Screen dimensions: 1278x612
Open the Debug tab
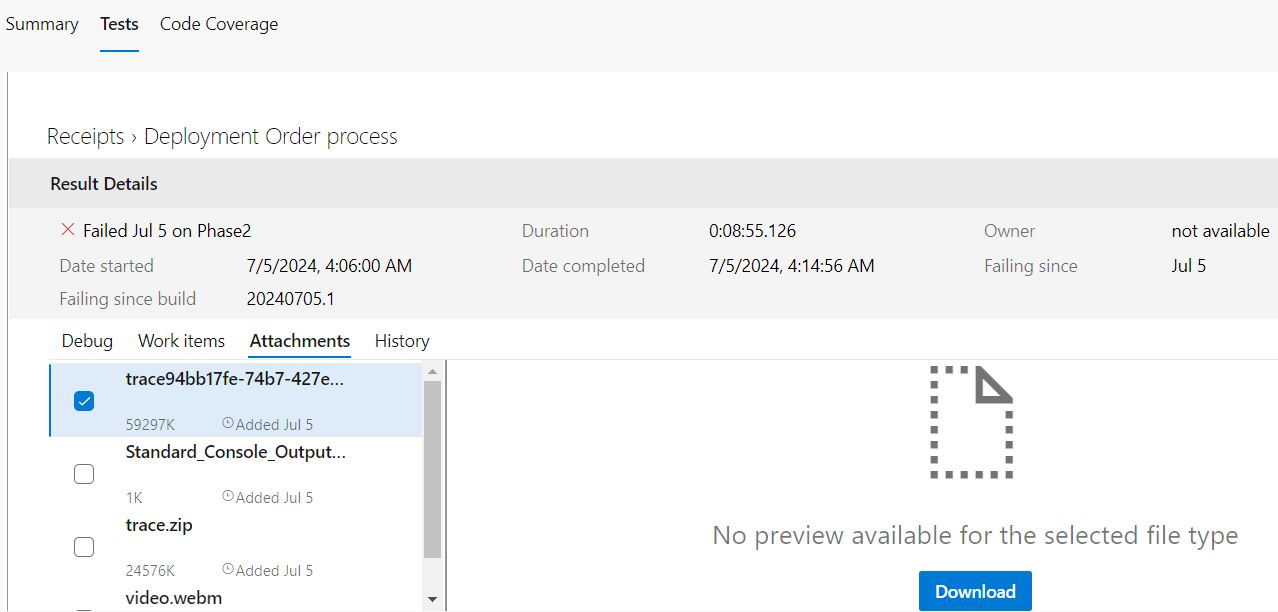pos(87,341)
